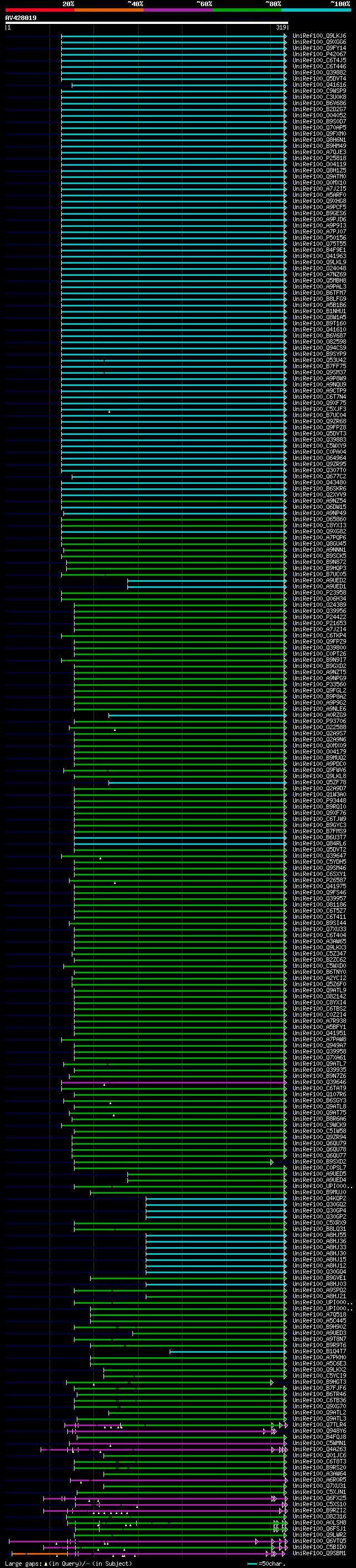
Task: Open hit UniRef100_Q9LKJ6
Action: (x=319, y=37)
